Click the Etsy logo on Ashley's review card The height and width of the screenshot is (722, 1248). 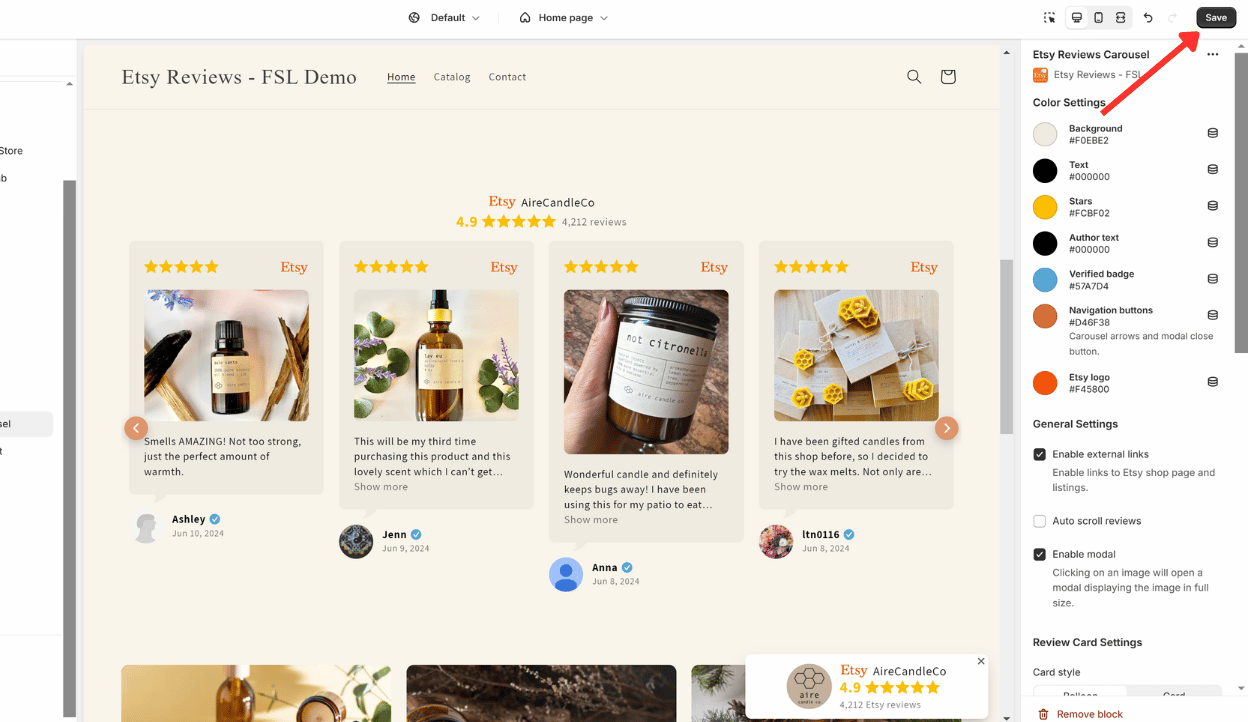(294, 267)
